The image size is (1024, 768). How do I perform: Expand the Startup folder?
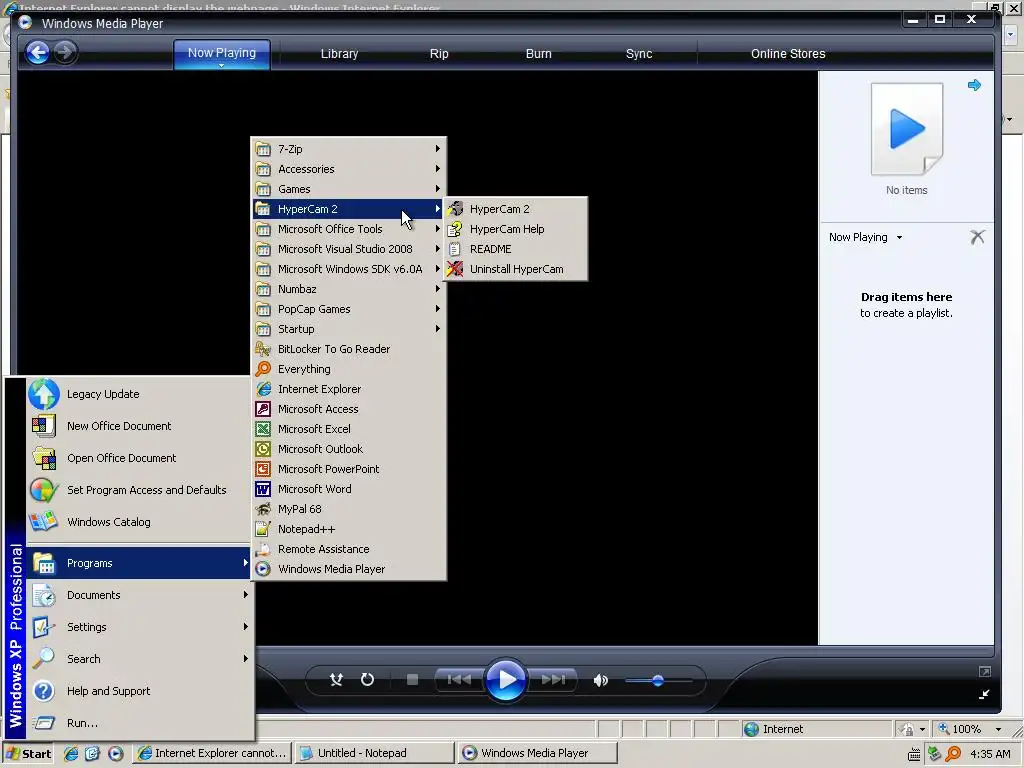tap(349, 329)
